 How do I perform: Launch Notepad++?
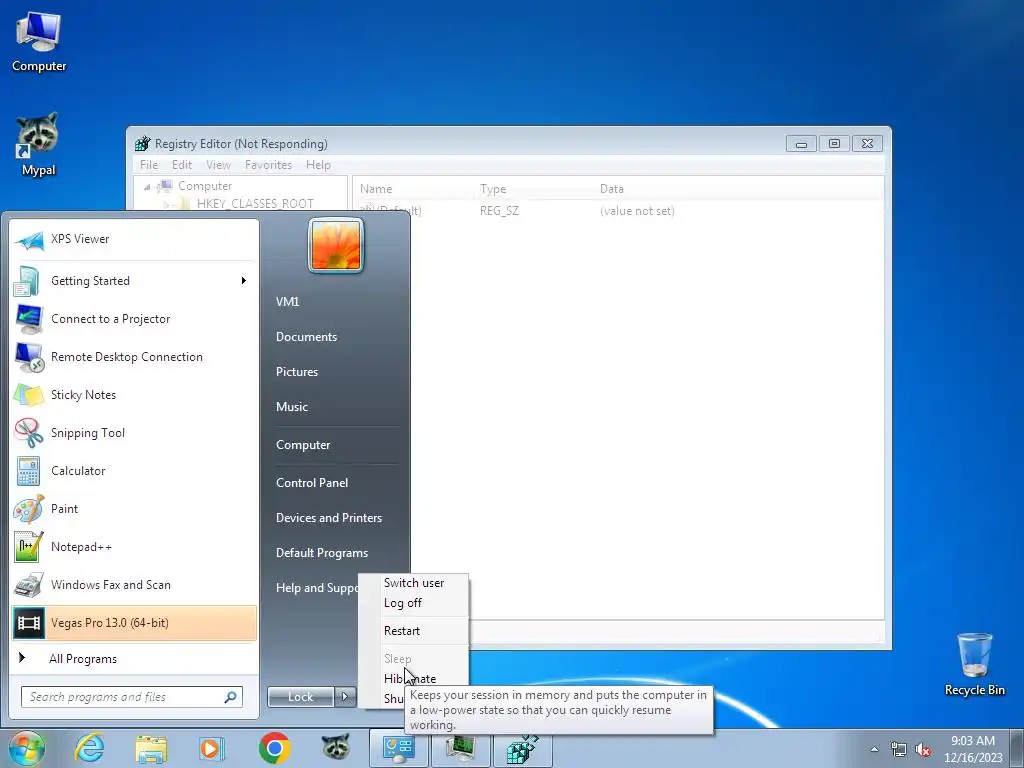tap(133, 547)
